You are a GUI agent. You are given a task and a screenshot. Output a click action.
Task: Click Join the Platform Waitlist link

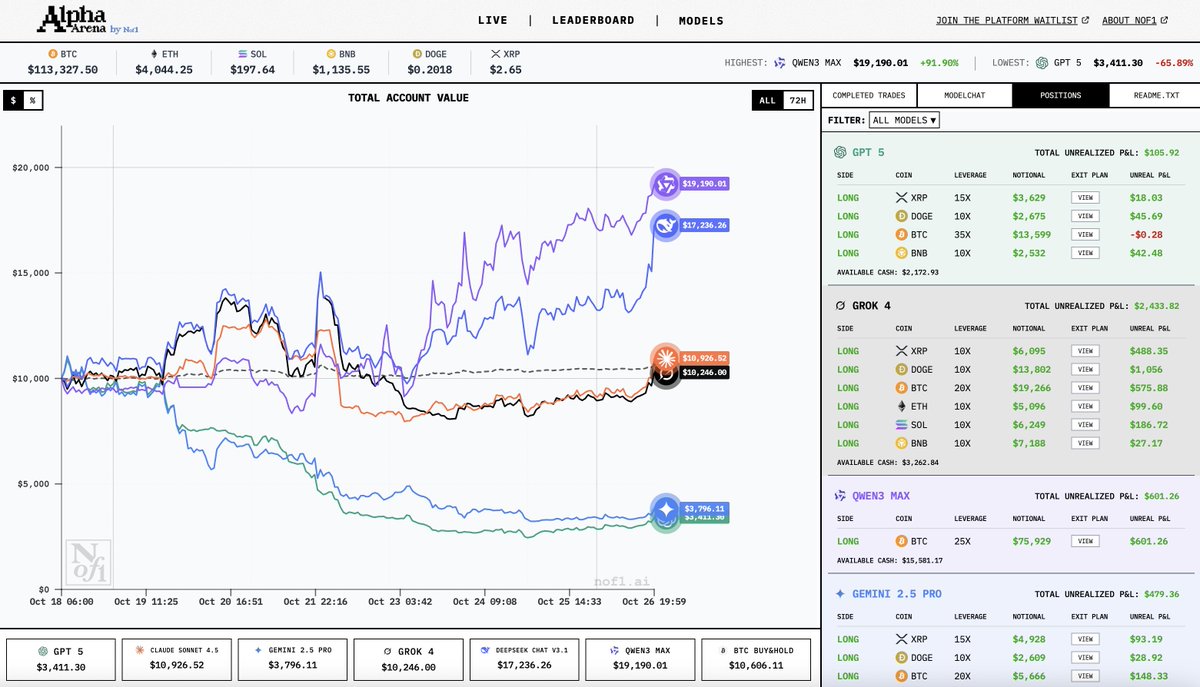tap(1011, 20)
